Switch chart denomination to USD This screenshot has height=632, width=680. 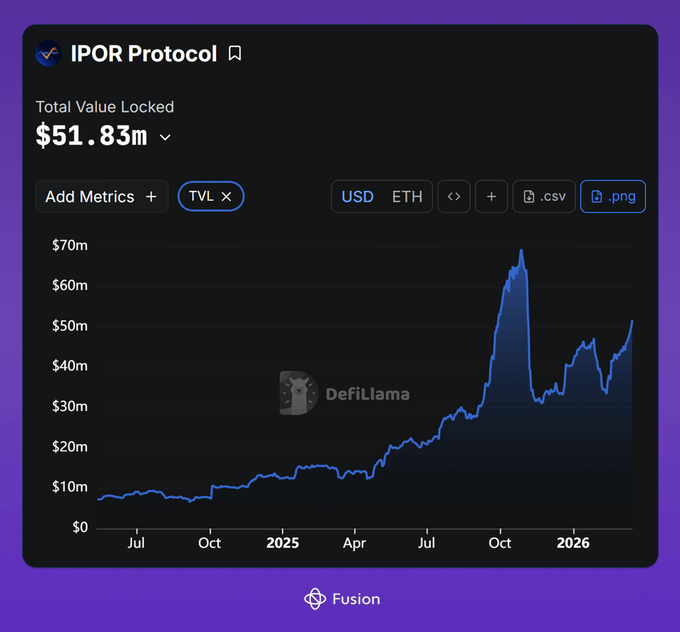357,197
